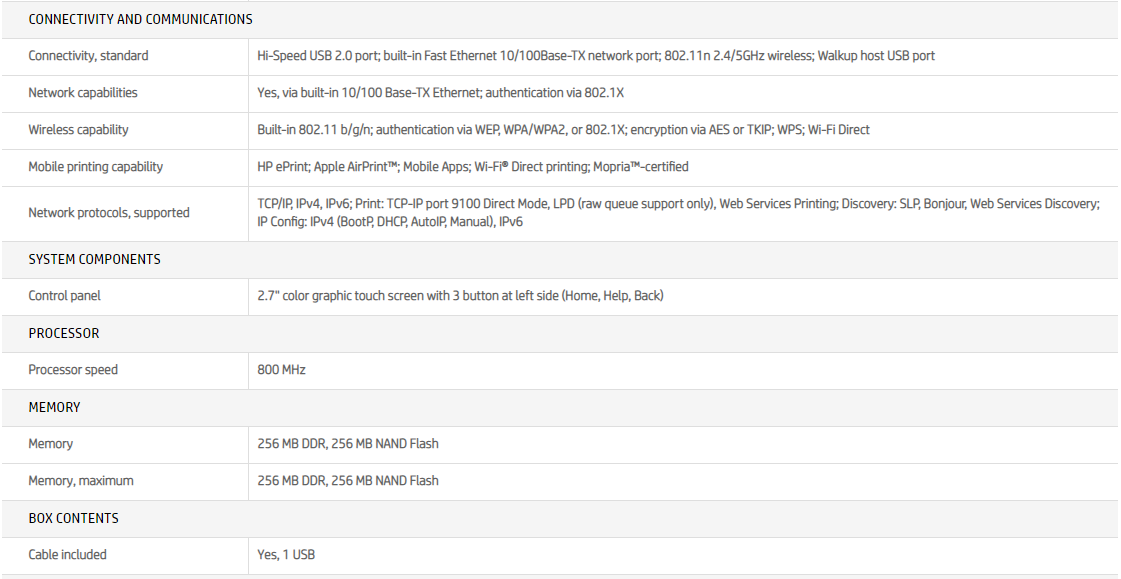This screenshot has width=1121, height=579.
Task: Click the "Network protocols, supported" label
Action: point(108,213)
